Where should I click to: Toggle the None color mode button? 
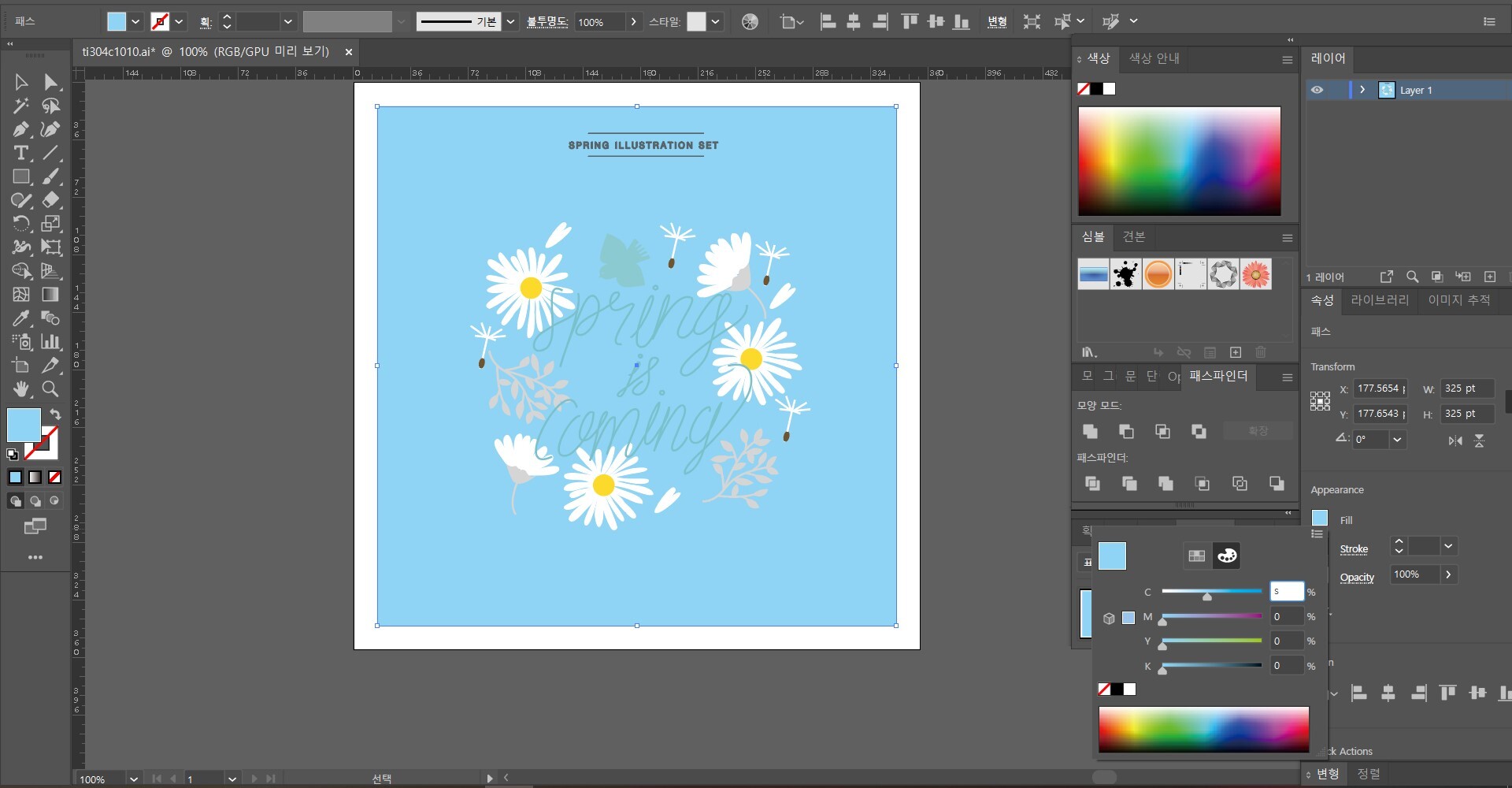point(54,477)
